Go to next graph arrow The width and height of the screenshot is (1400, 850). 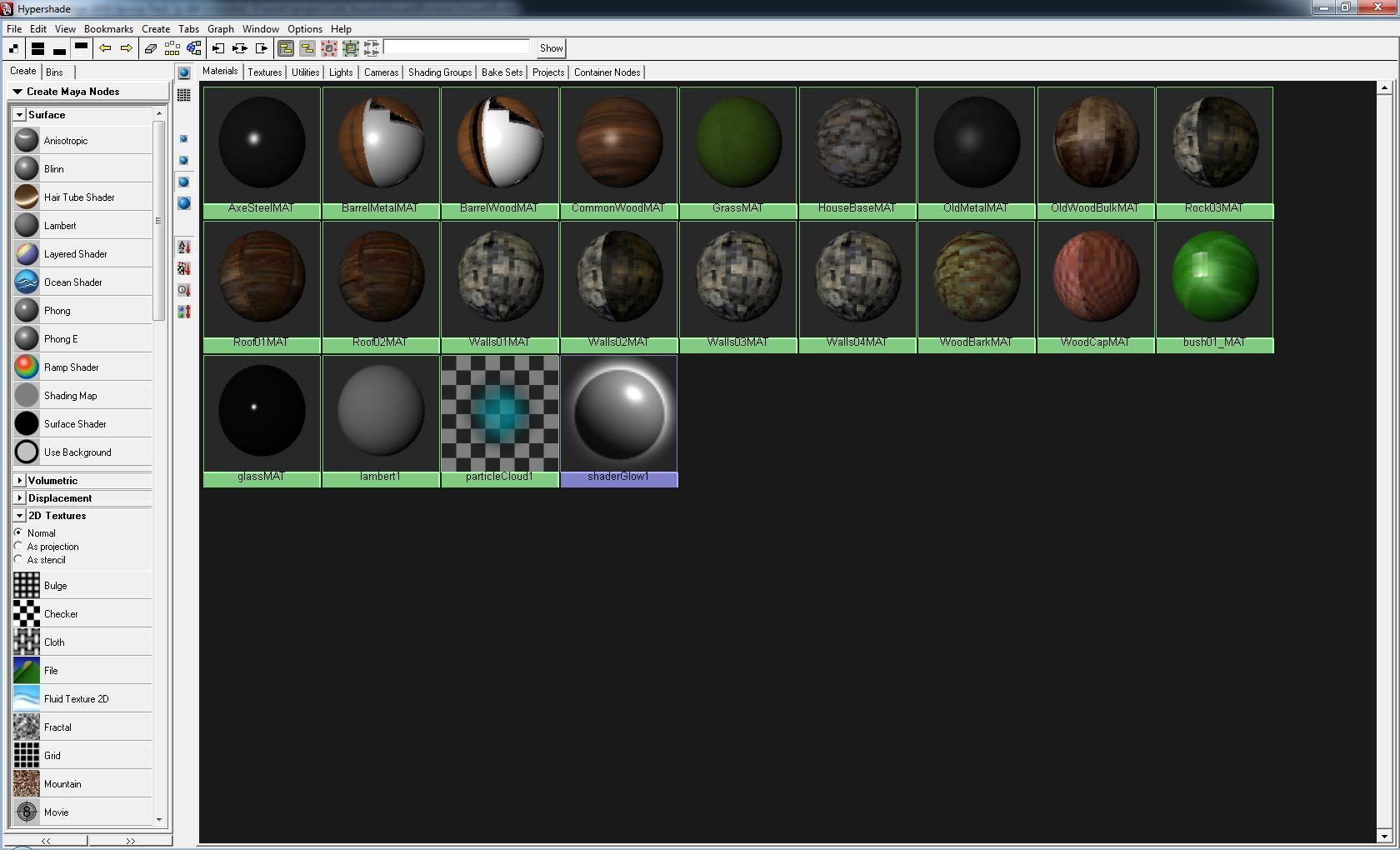tap(127, 48)
